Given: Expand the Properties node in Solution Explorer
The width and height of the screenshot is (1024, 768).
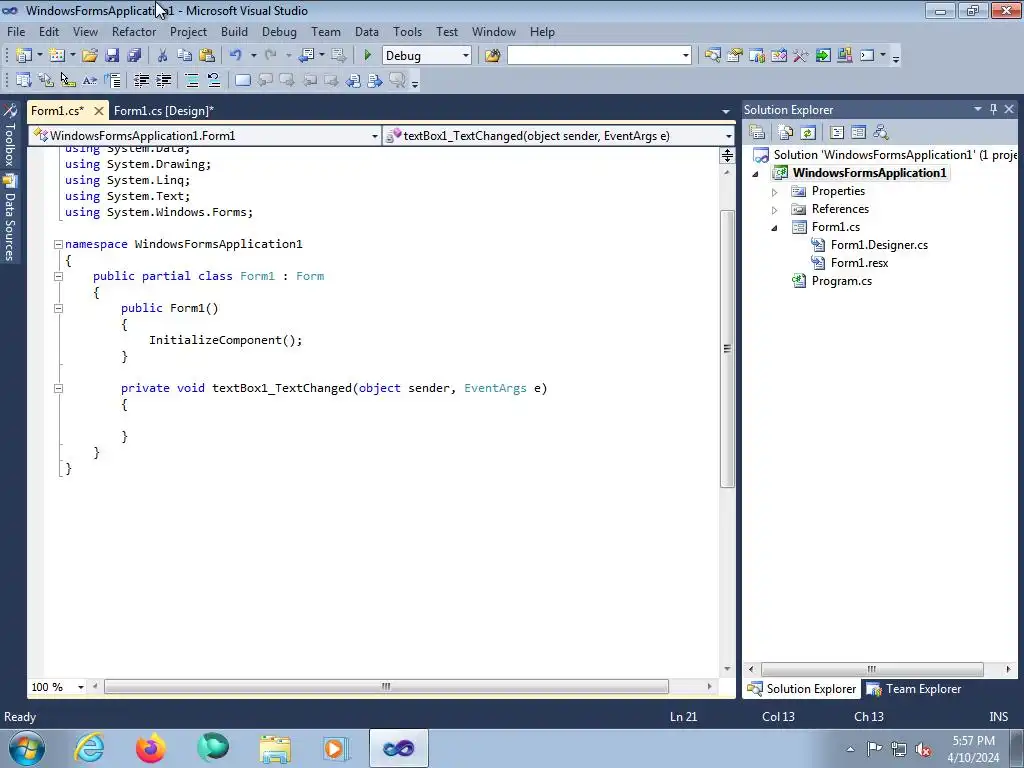Looking at the screenshot, I should point(775,192).
